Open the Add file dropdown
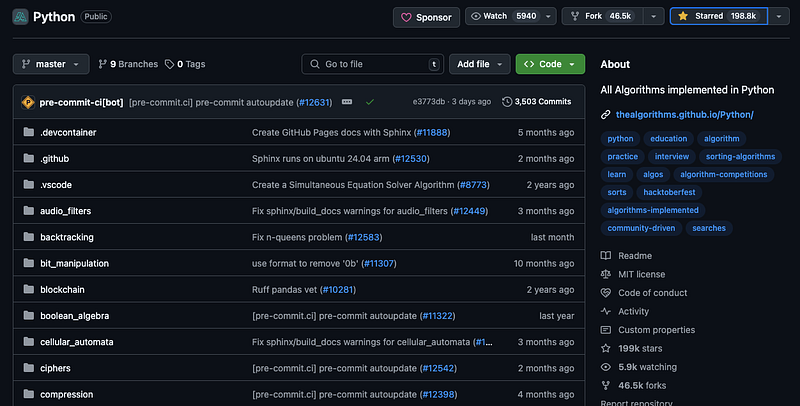 pyautogui.click(x=480, y=64)
